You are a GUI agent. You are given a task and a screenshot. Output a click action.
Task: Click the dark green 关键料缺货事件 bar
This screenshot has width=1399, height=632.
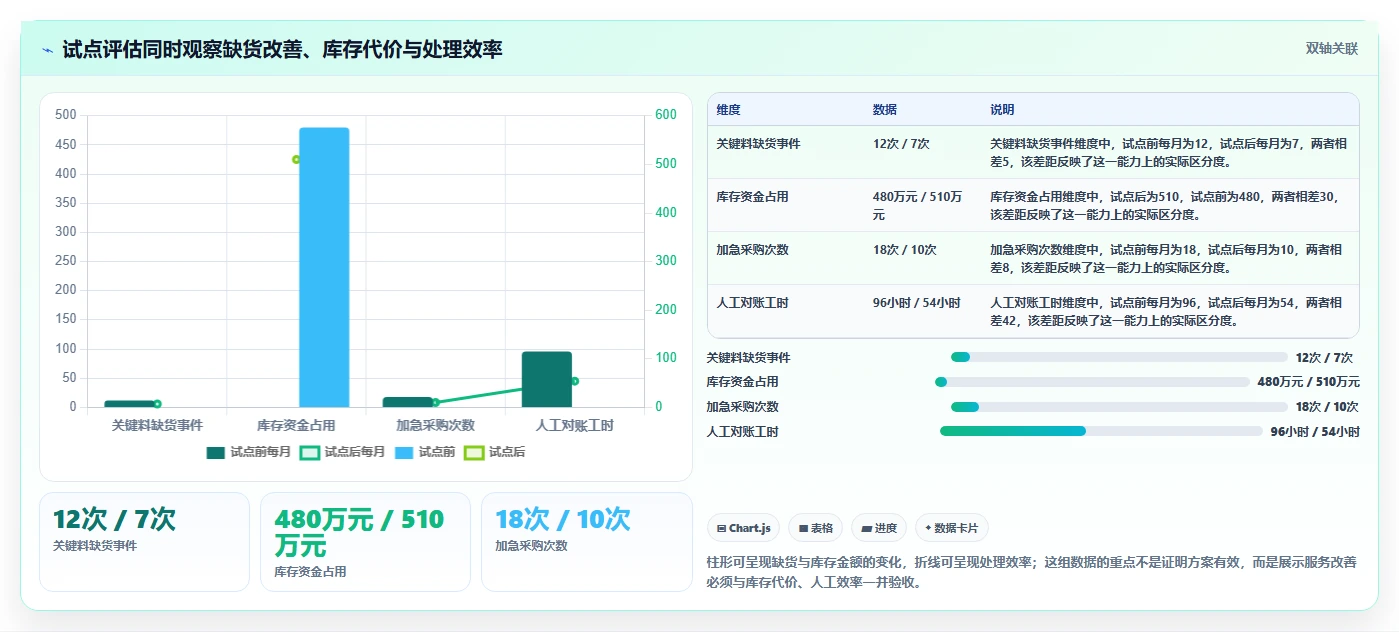pyautogui.click(x=129, y=404)
